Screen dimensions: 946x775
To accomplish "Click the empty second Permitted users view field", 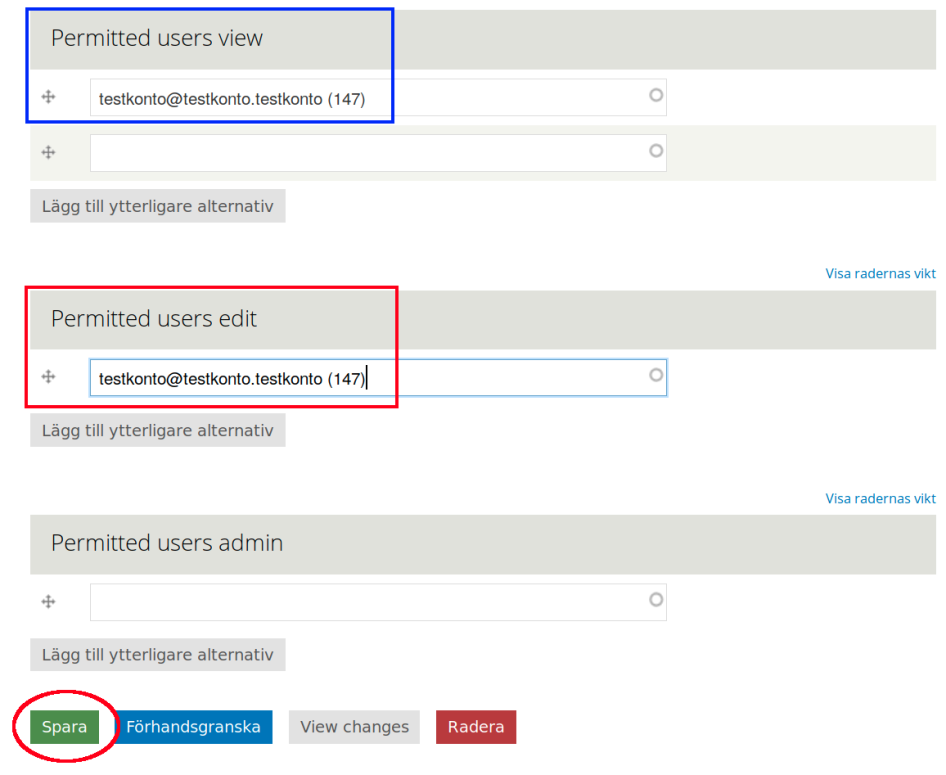I will 378,153.
